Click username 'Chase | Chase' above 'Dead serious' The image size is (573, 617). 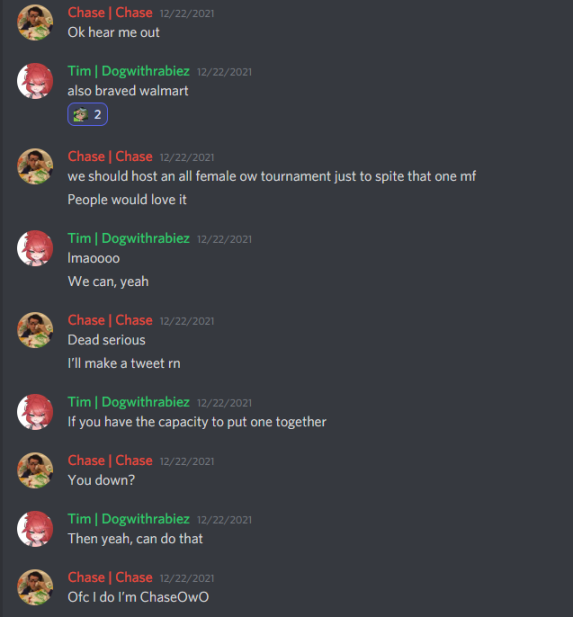(110, 320)
